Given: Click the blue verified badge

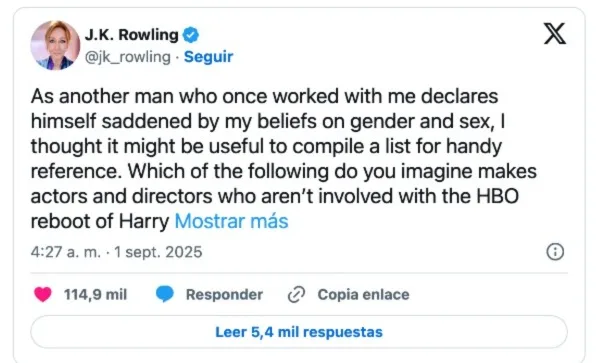Looking at the screenshot, I should point(191,35).
